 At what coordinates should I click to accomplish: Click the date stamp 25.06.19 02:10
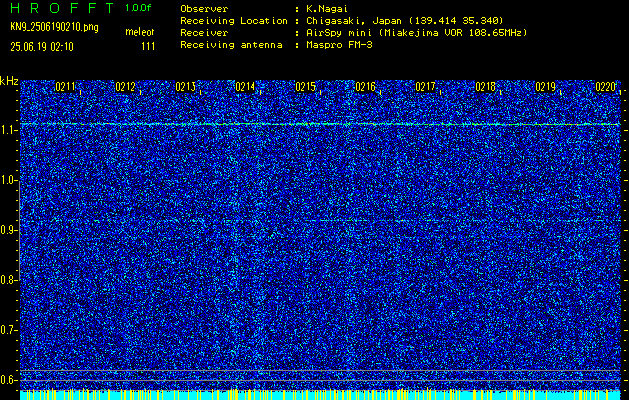click(x=42, y=47)
